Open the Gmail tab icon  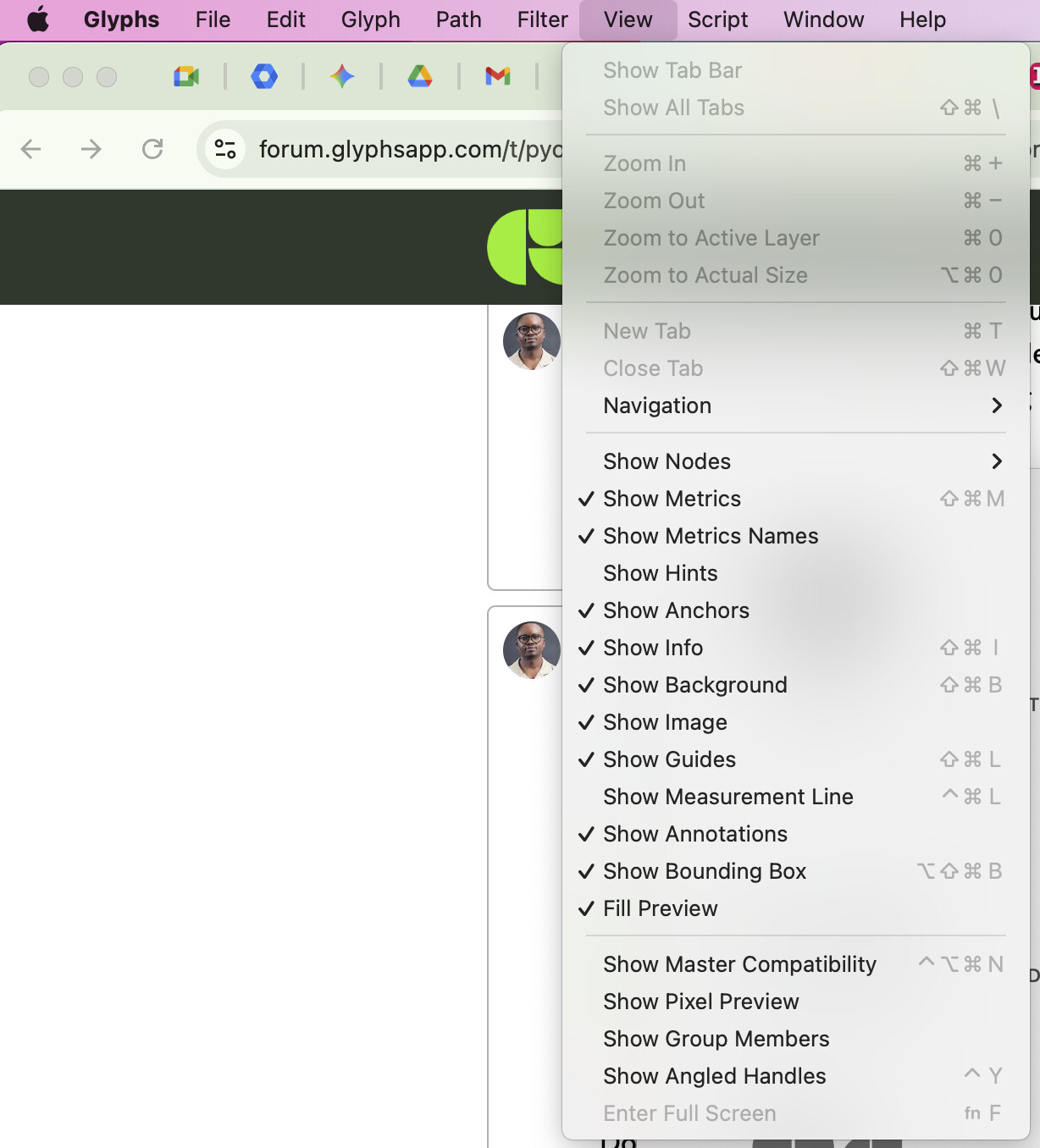click(498, 77)
